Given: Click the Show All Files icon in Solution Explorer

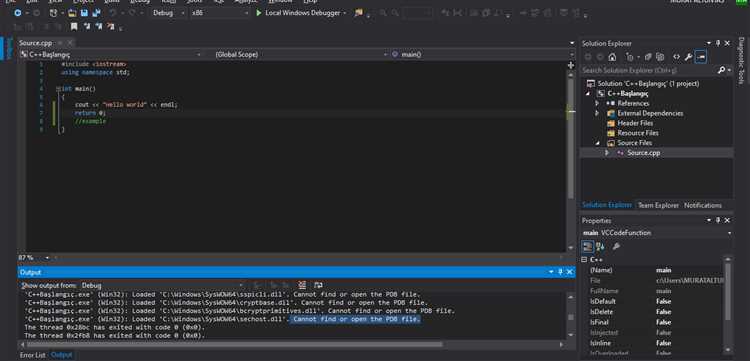Looking at the screenshot, I should pyautogui.click(x=660, y=57).
